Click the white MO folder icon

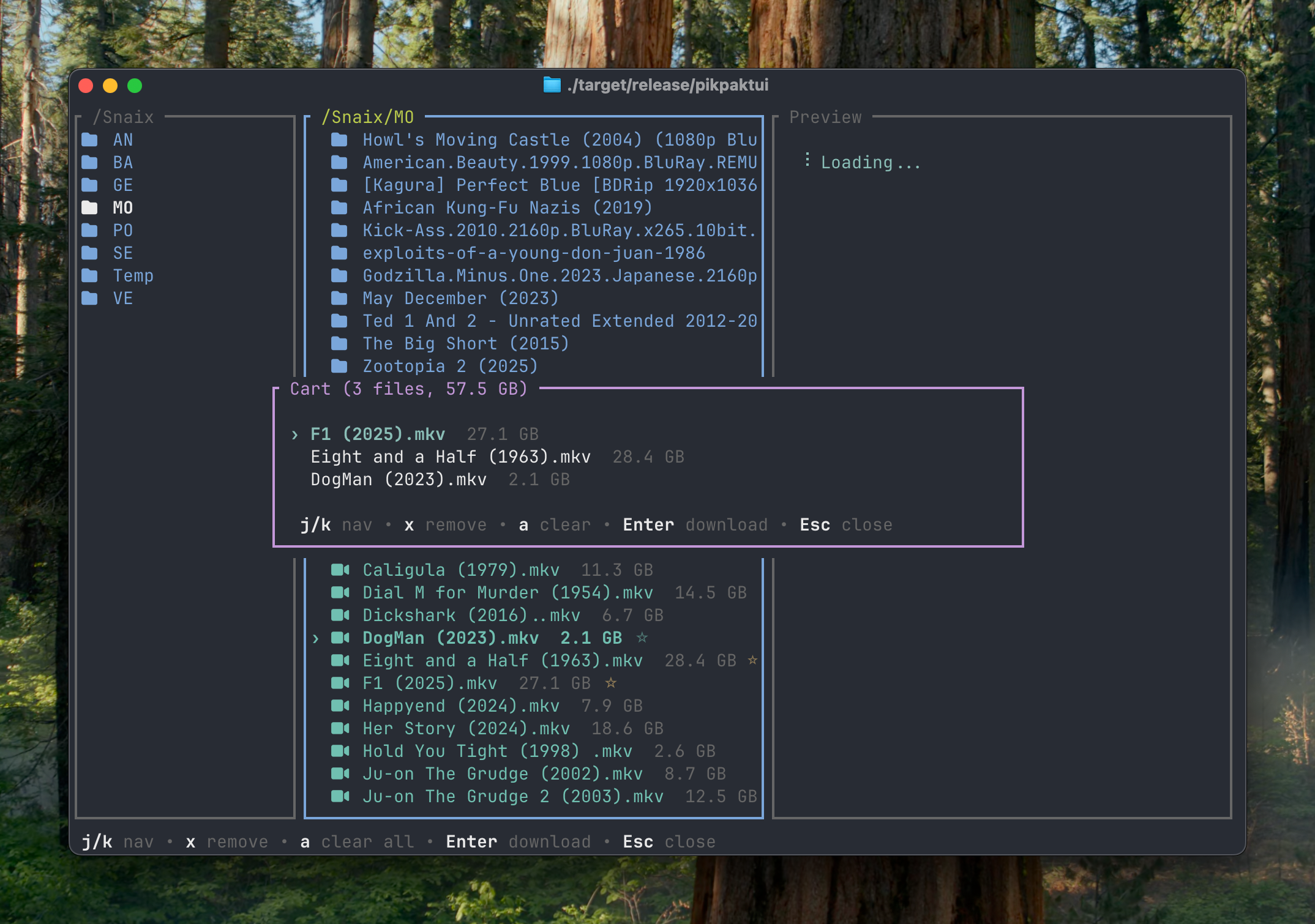90,208
